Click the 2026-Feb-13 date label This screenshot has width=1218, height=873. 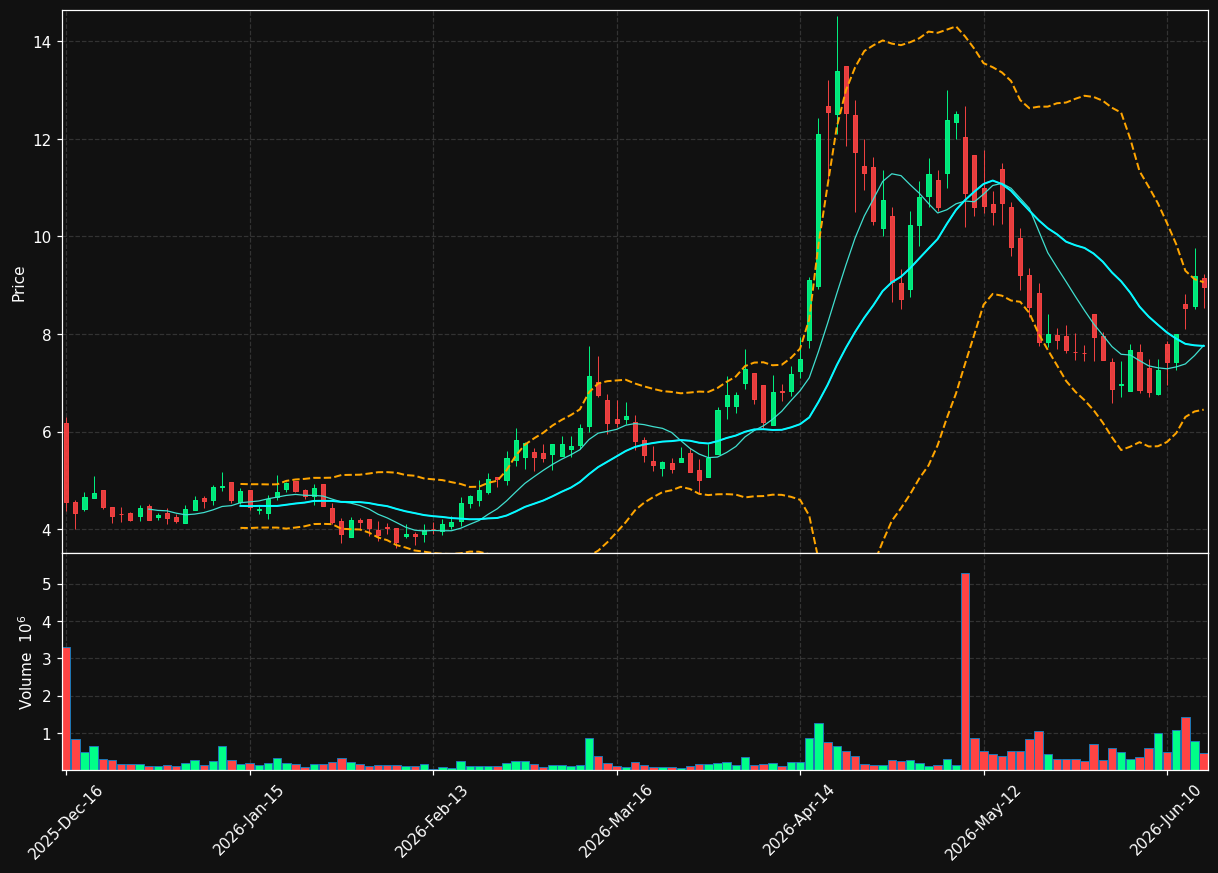pos(432,821)
